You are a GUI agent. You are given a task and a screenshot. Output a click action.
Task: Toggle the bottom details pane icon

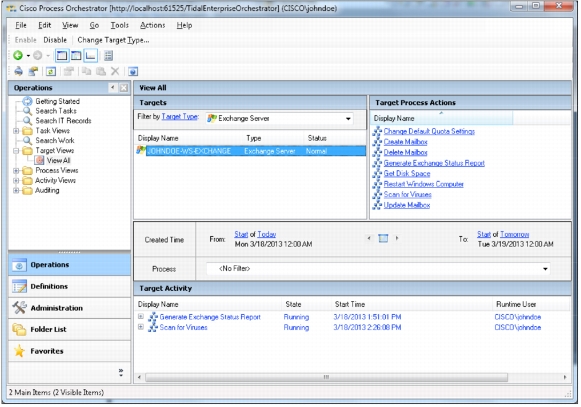point(90,56)
